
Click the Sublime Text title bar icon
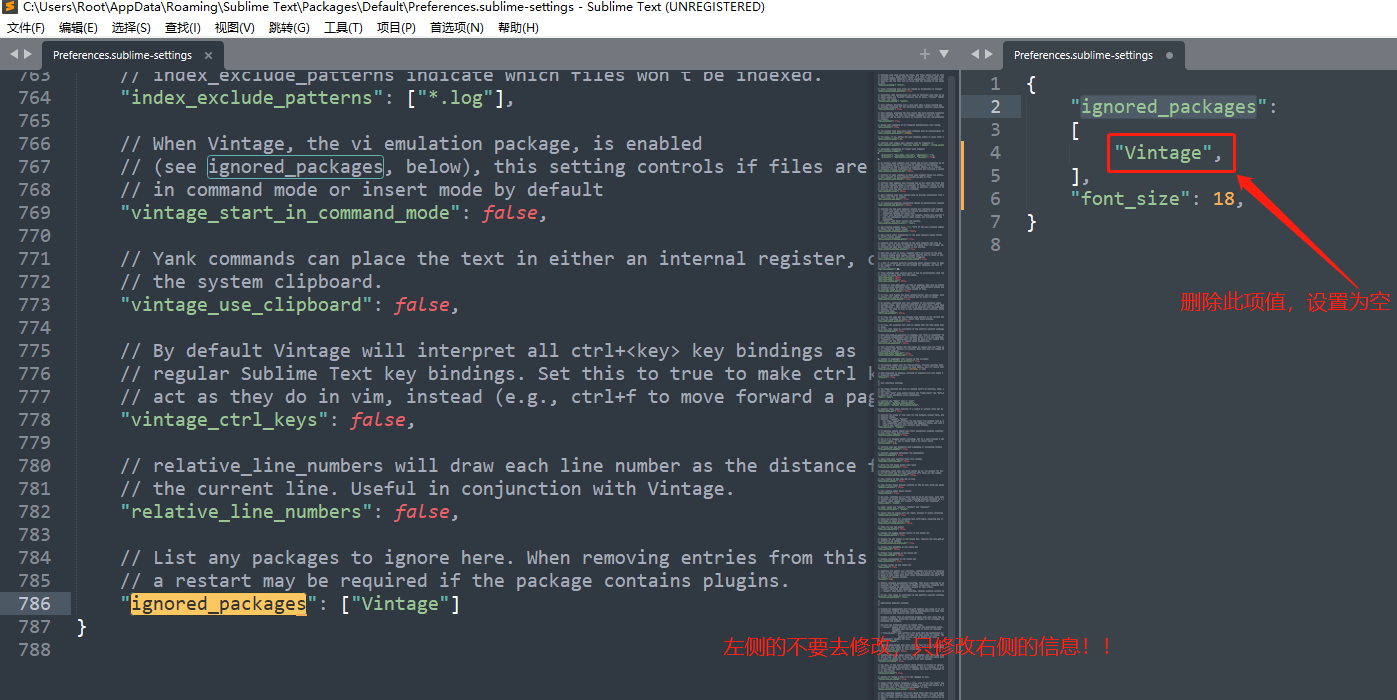point(9,7)
